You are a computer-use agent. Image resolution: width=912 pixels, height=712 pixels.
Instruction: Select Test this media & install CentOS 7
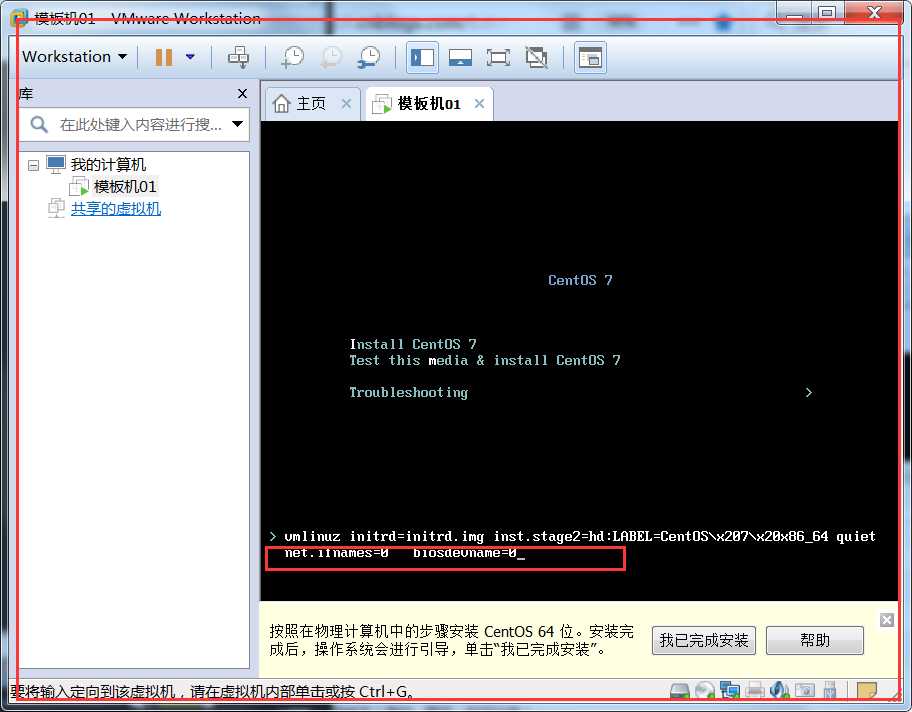coord(485,360)
